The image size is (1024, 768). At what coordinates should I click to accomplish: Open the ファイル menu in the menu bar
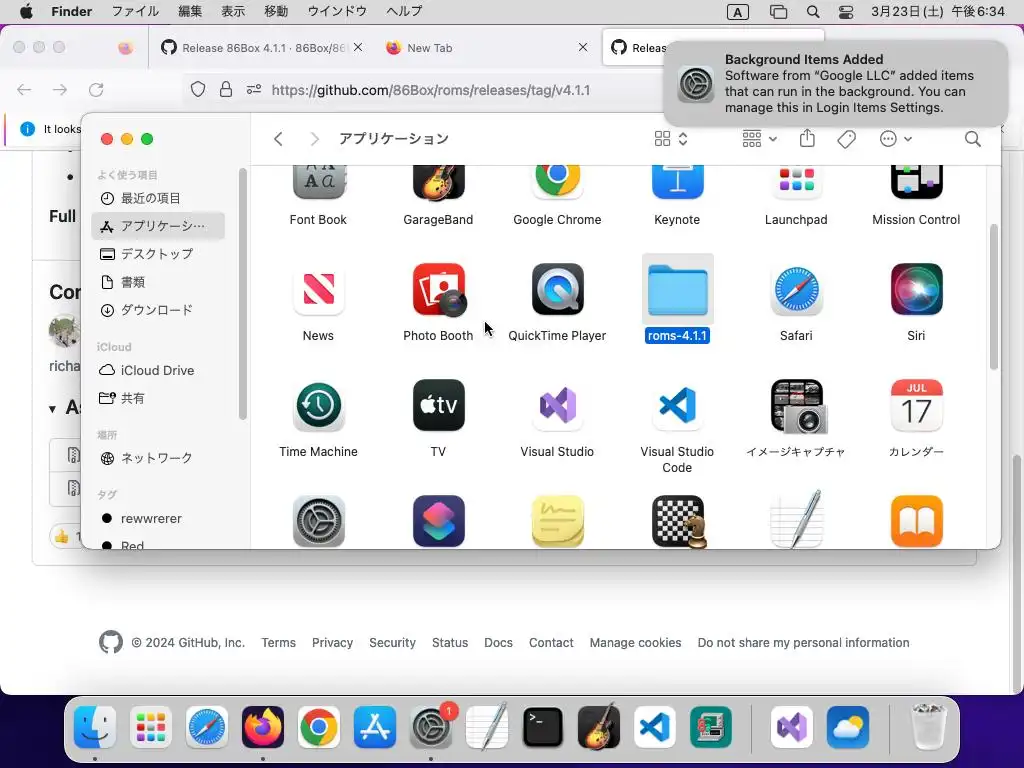click(x=135, y=11)
